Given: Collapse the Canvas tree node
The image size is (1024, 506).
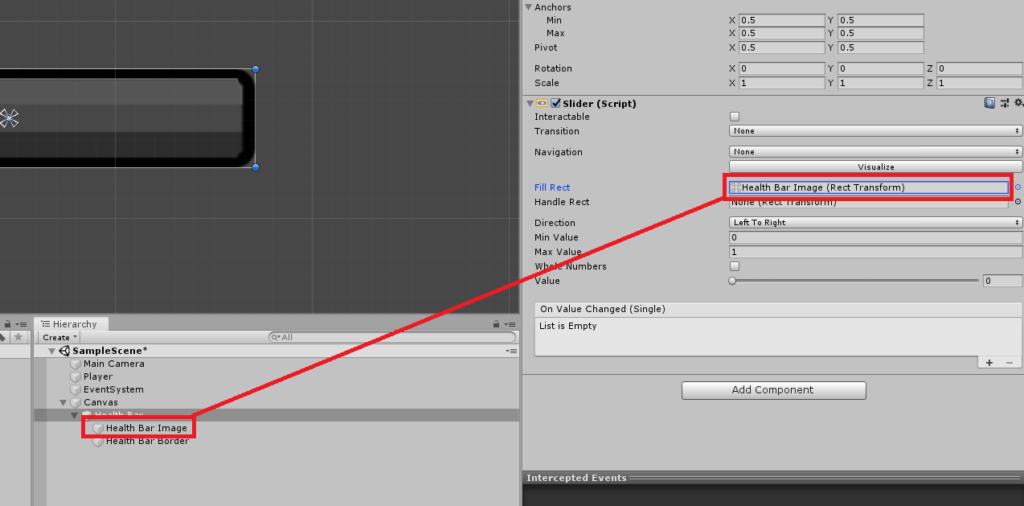Looking at the screenshot, I should pos(63,402).
